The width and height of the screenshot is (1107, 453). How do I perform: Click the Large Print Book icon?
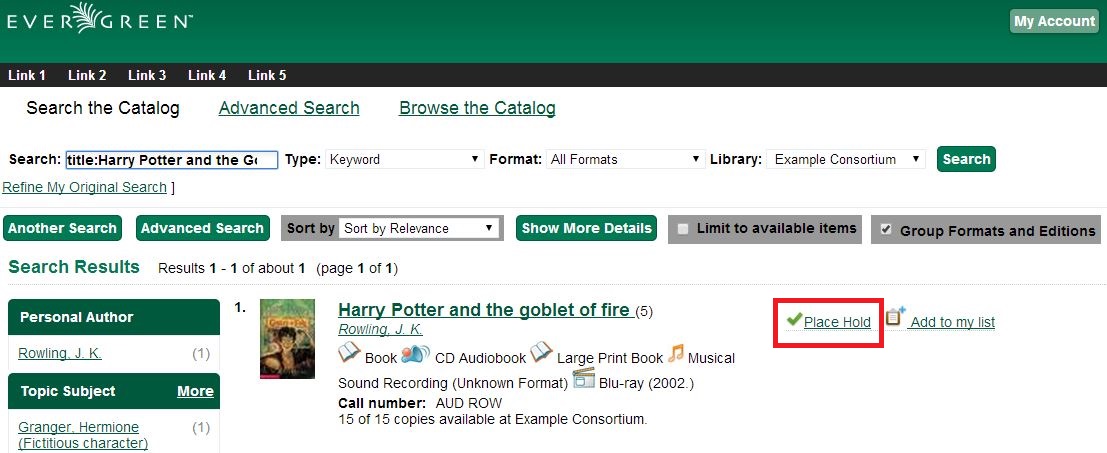pyautogui.click(x=541, y=352)
